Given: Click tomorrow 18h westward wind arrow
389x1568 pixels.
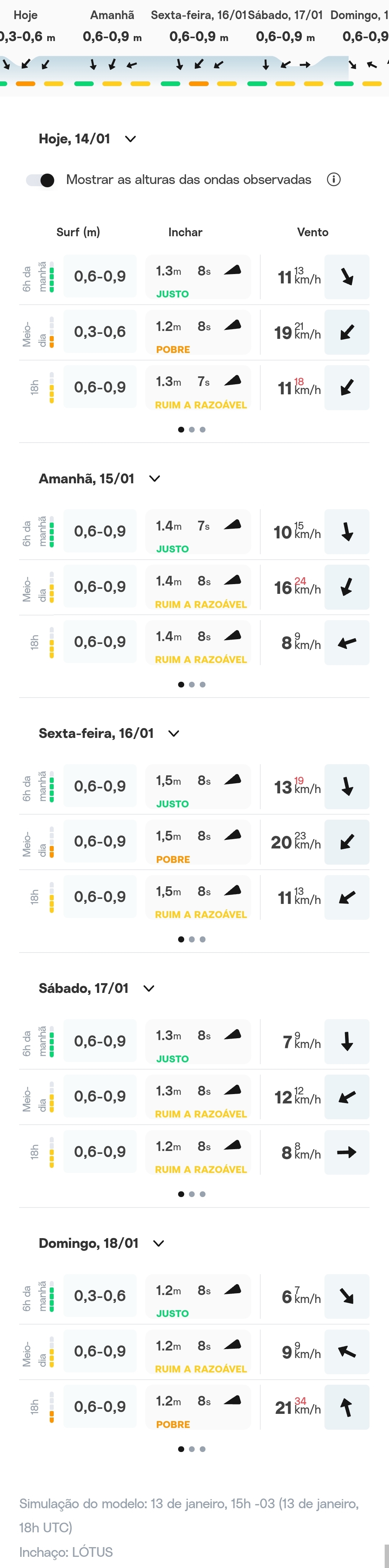Looking at the screenshot, I should click(x=346, y=642).
